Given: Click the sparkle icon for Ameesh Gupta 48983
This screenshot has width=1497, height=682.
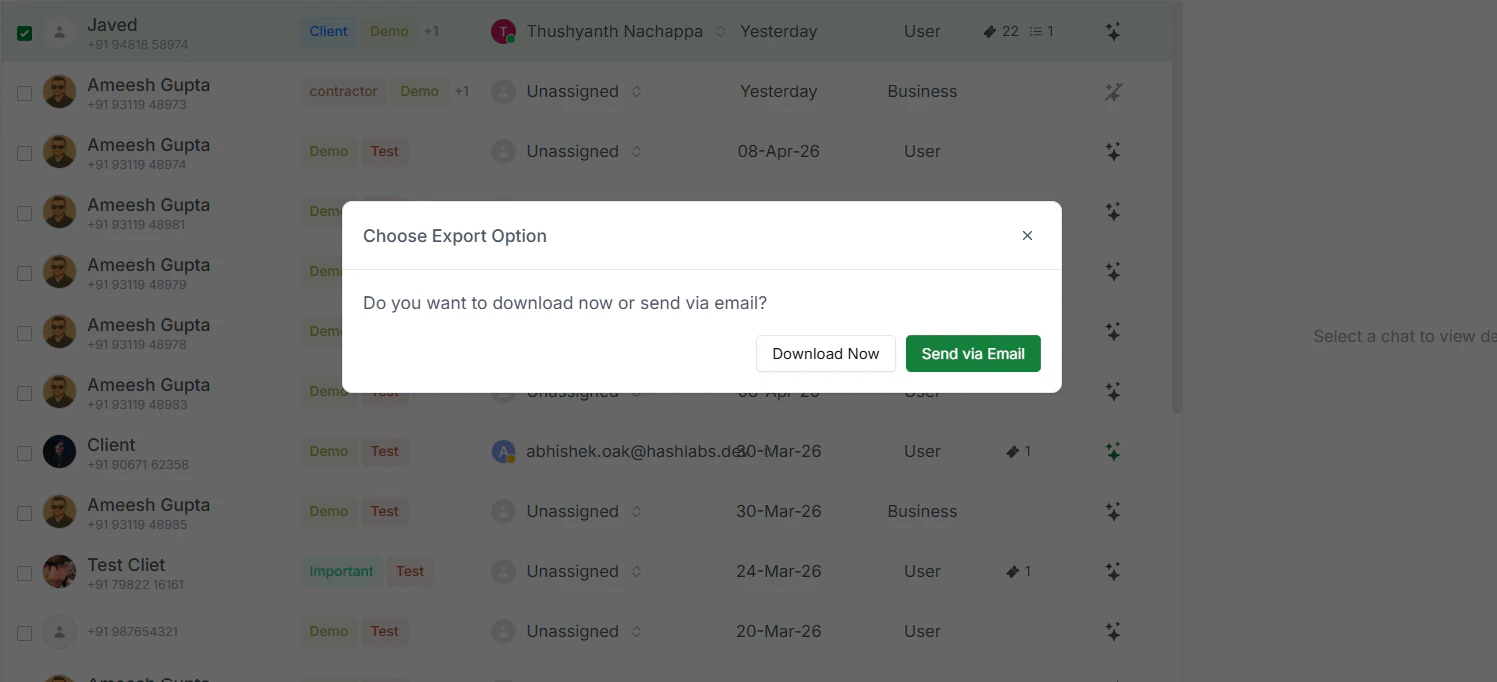Looking at the screenshot, I should click(1113, 391).
